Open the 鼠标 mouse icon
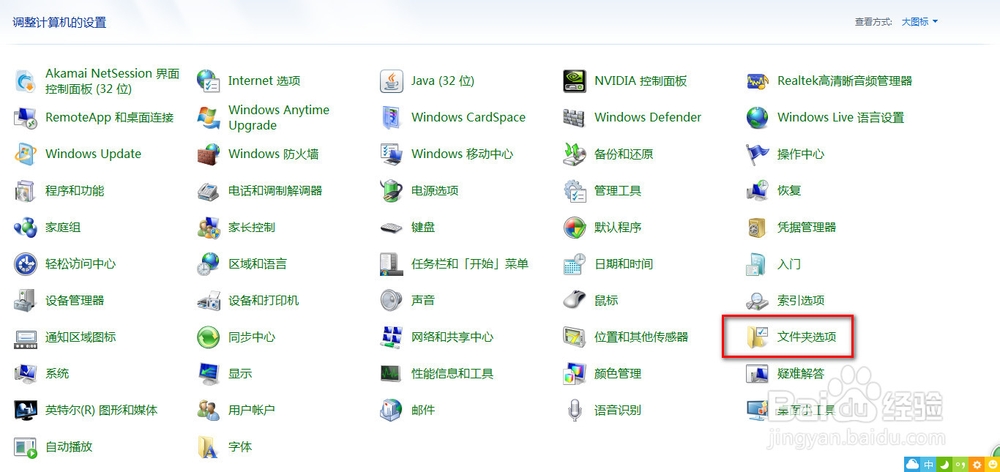Viewport: 1000px width, 472px height. 575,300
